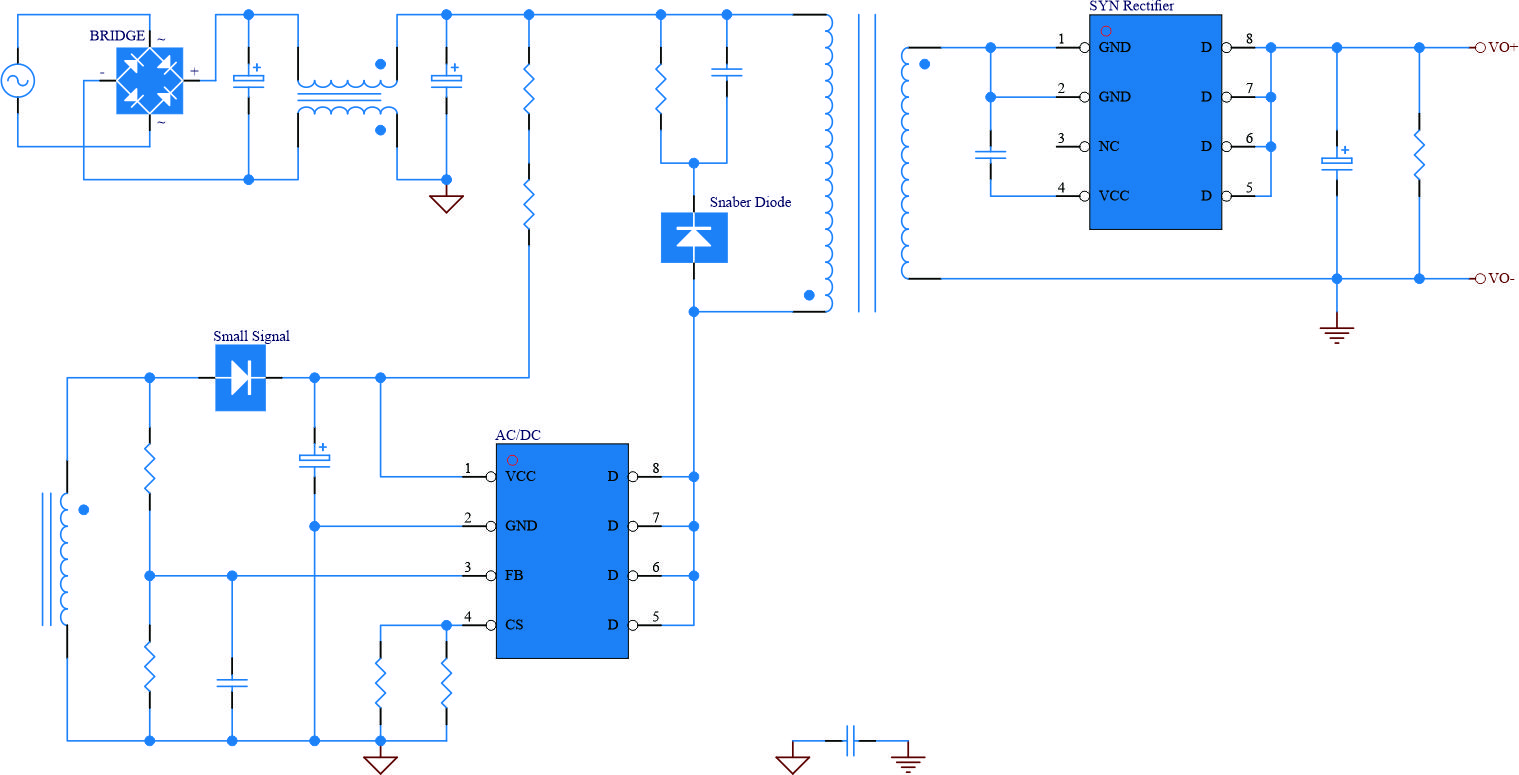The width and height of the screenshot is (1519, 775).
Task: Select the capacitor between the two bottom grounds
Action: coord(851,741)
